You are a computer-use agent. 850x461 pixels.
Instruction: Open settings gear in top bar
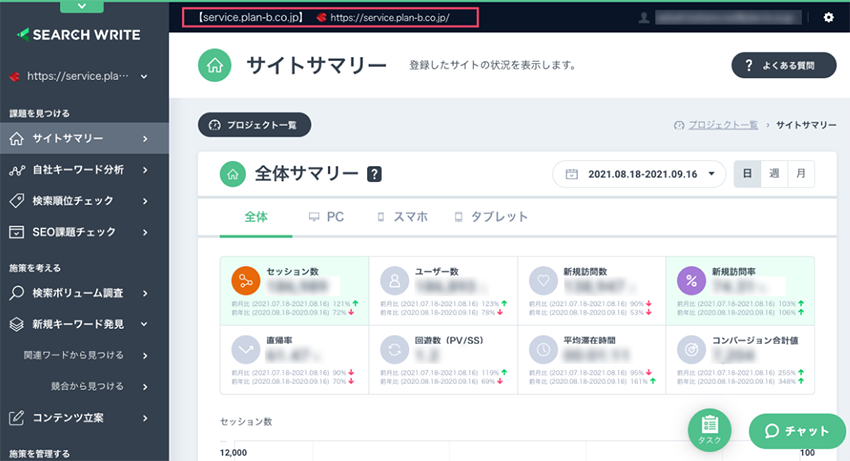pyautogui.click(x=828, y=17)
